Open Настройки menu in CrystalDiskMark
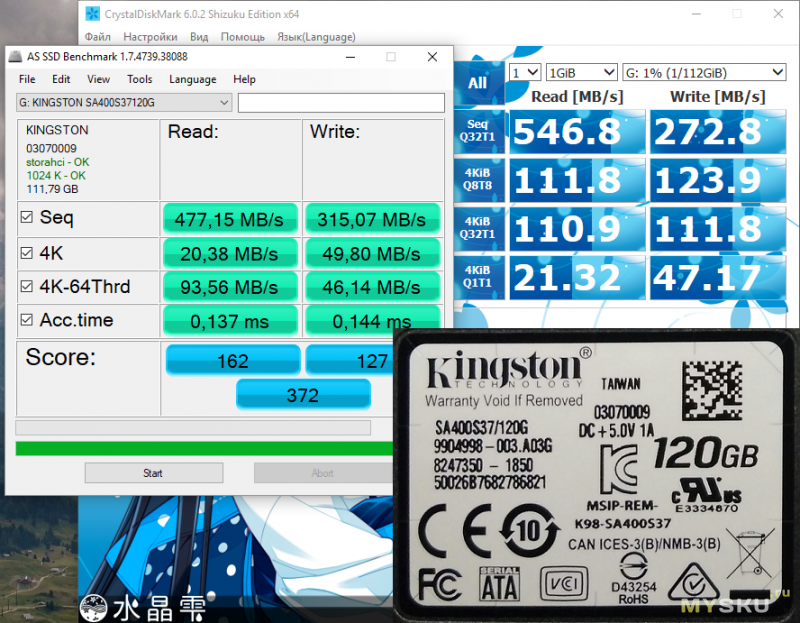The image size is (800, 623). point(151,37)
